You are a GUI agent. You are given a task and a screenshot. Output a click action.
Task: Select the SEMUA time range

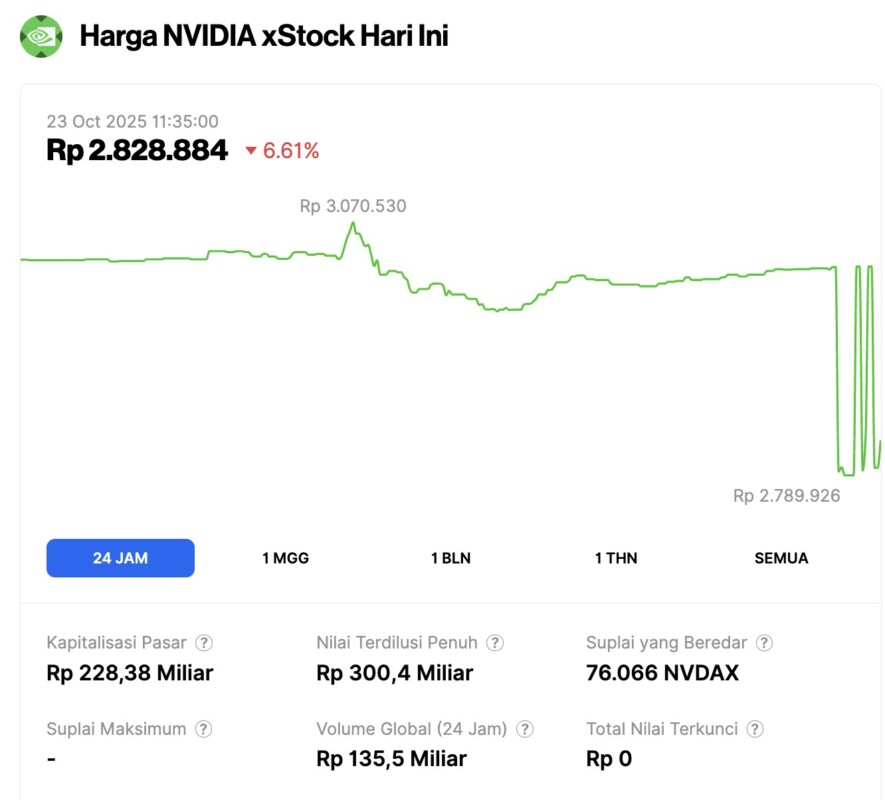[x=781, y=558]
